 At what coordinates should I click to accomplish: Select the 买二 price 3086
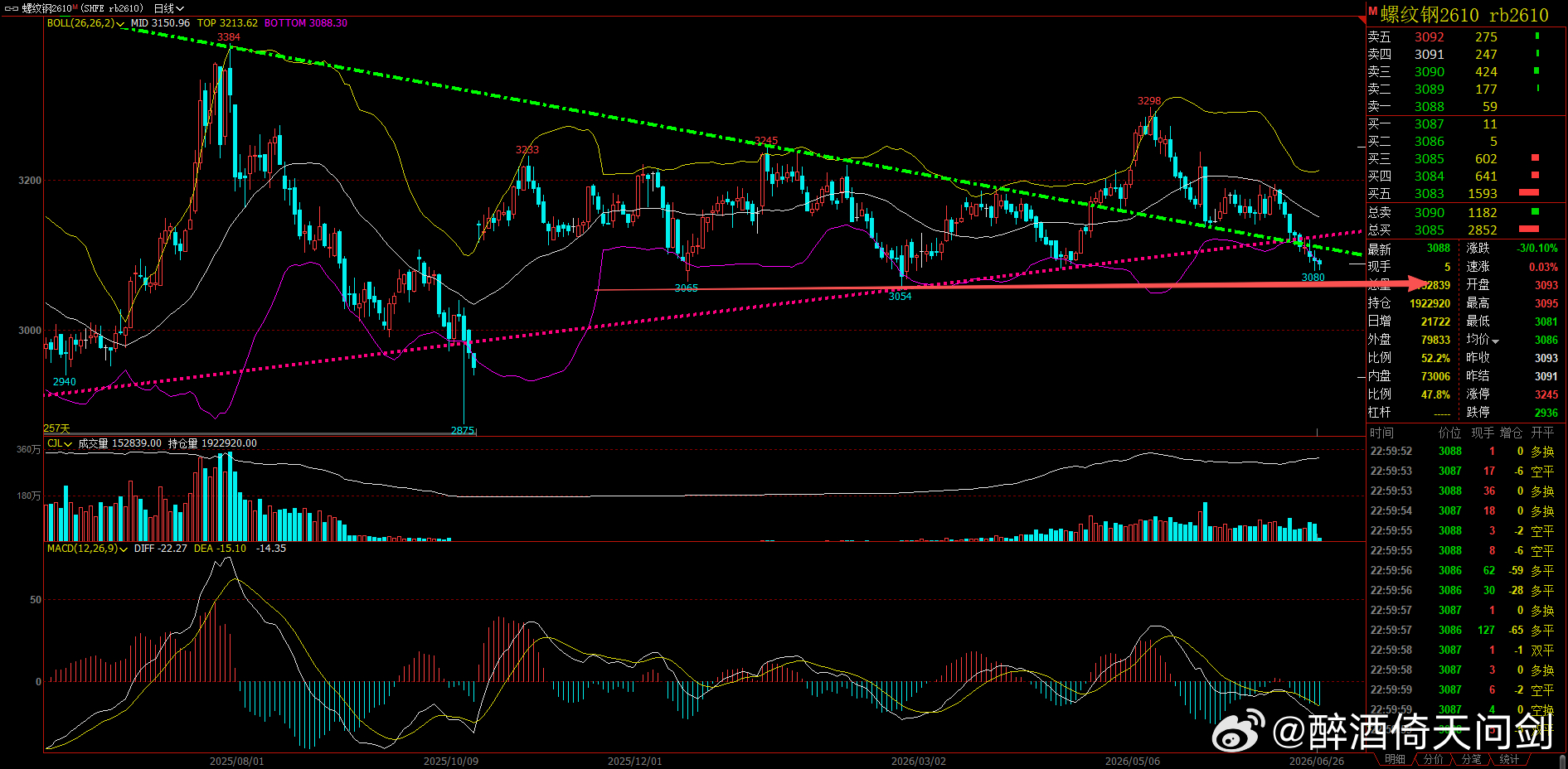[1430, 142]
